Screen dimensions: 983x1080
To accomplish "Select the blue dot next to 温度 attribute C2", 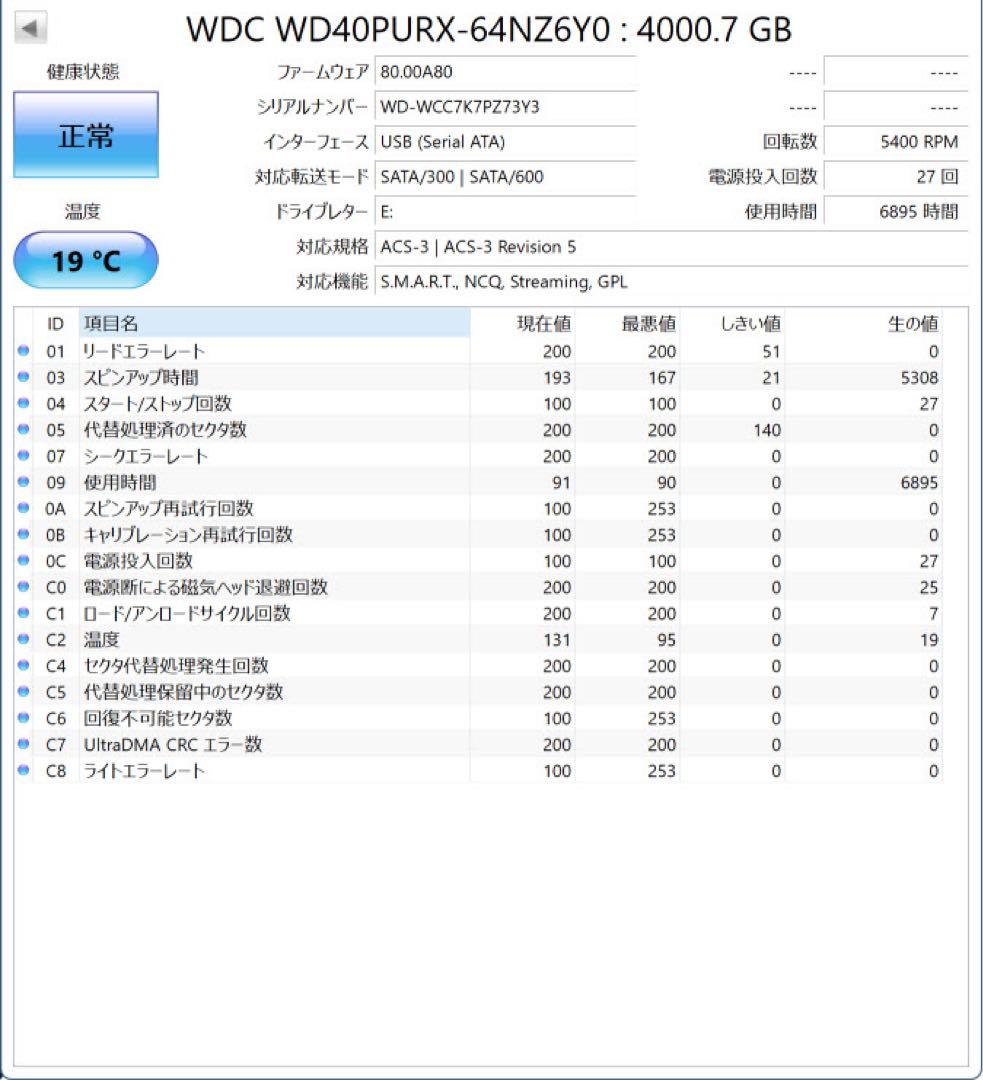I will coord(22,640).
